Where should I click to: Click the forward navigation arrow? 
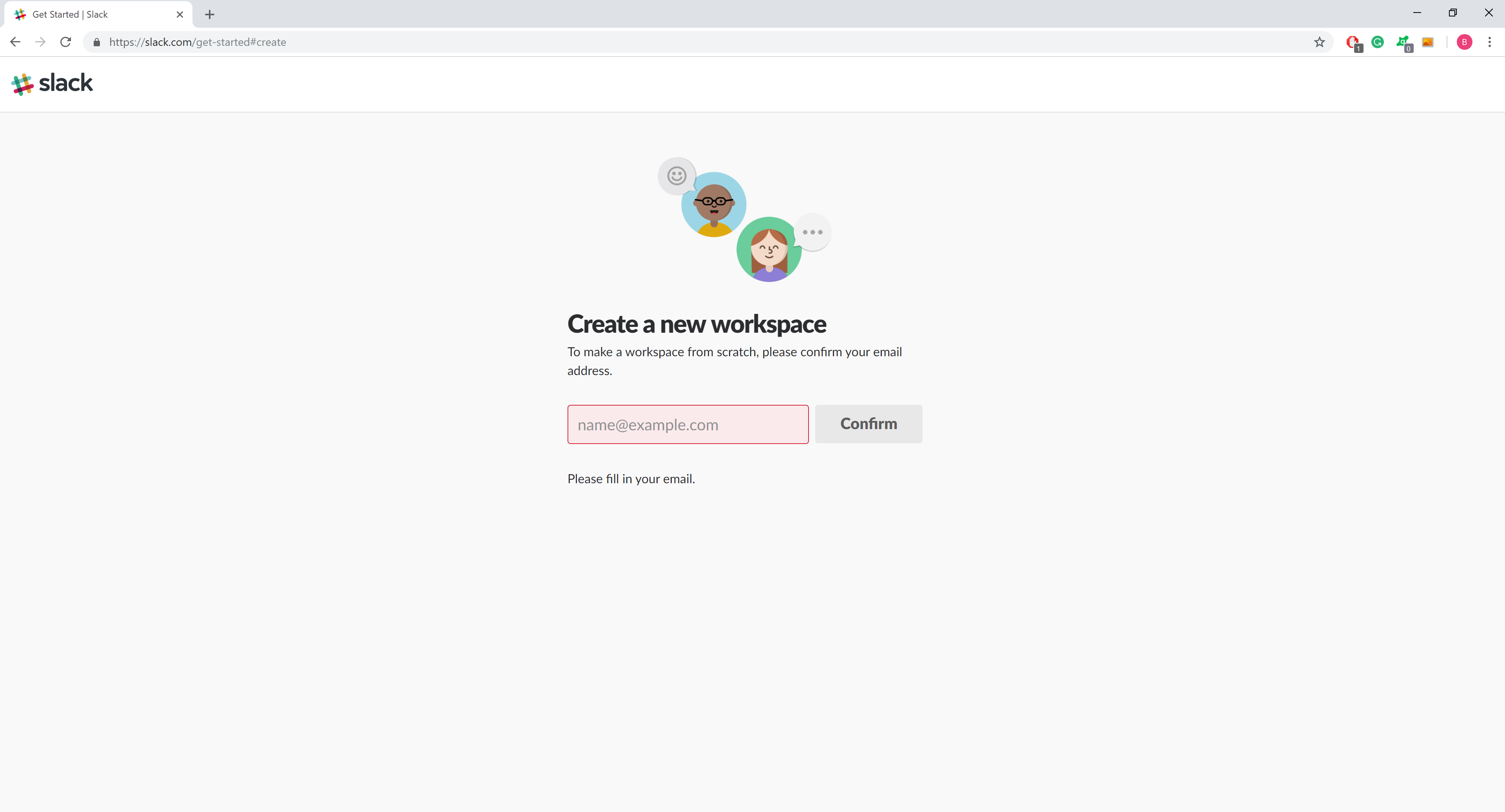point(40,42)
